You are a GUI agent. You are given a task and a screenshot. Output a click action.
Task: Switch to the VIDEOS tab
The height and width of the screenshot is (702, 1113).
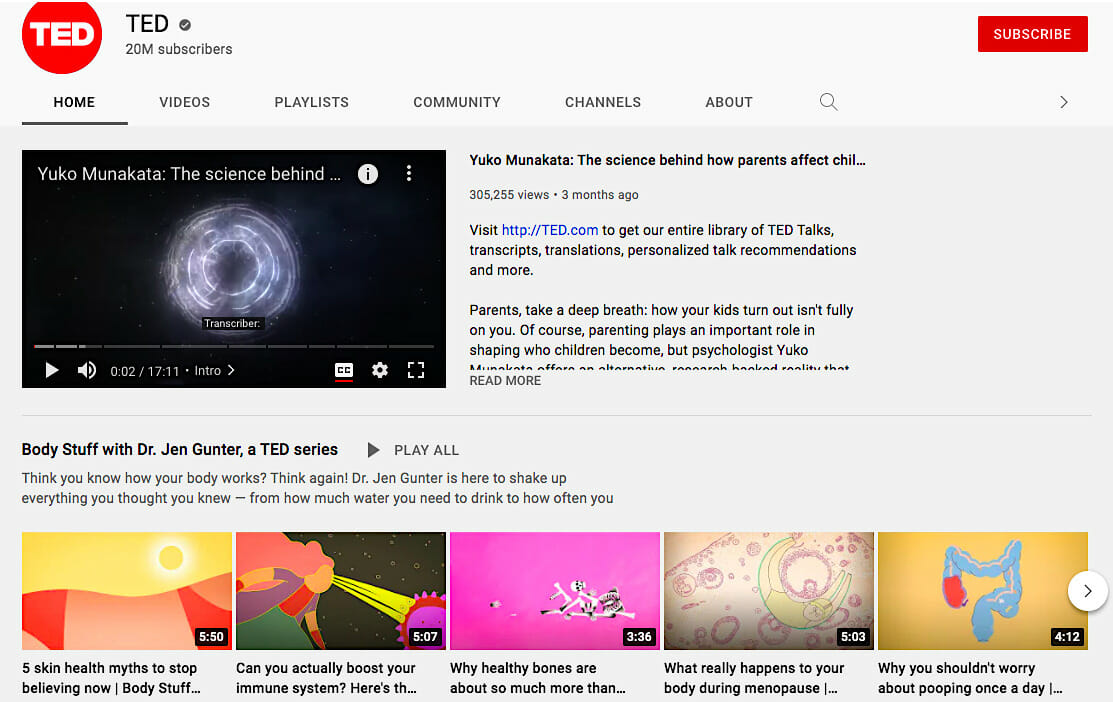[x=184, y=102]
